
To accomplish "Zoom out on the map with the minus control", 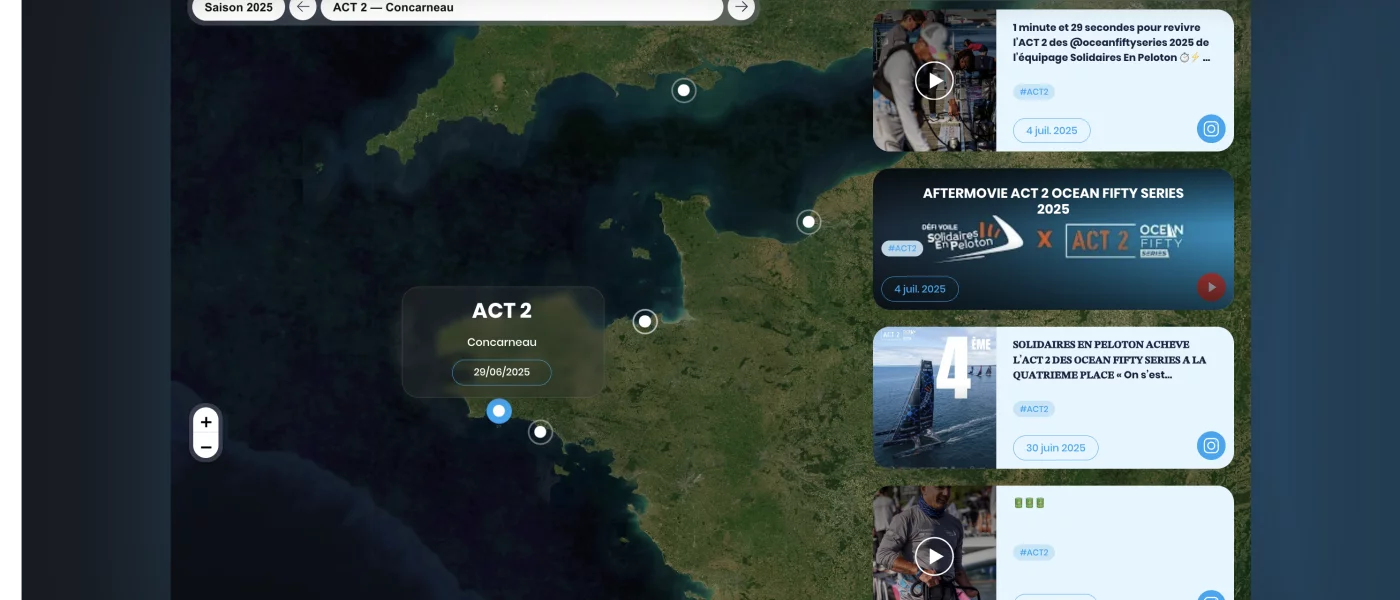I will click(x=205, y=446).
